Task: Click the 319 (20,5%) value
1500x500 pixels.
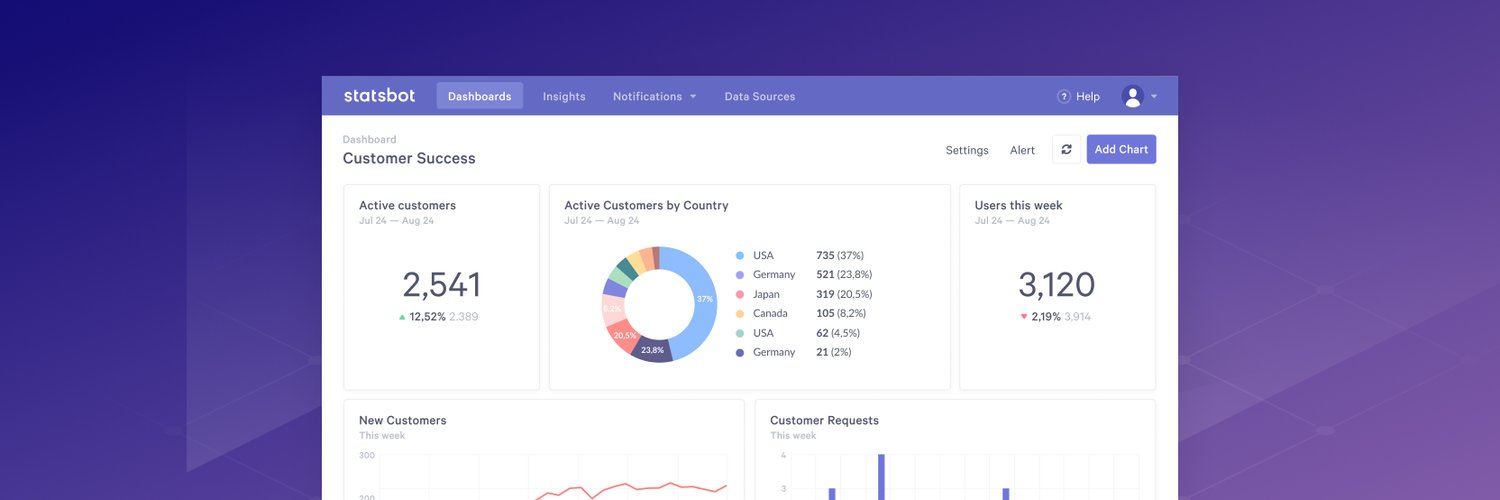Action: (844, 294)
